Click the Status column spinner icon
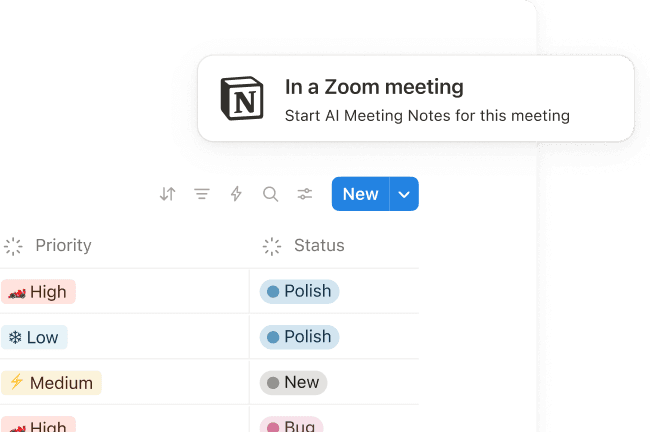Screen dimensions: 650x432 click(x=272, y=246)
